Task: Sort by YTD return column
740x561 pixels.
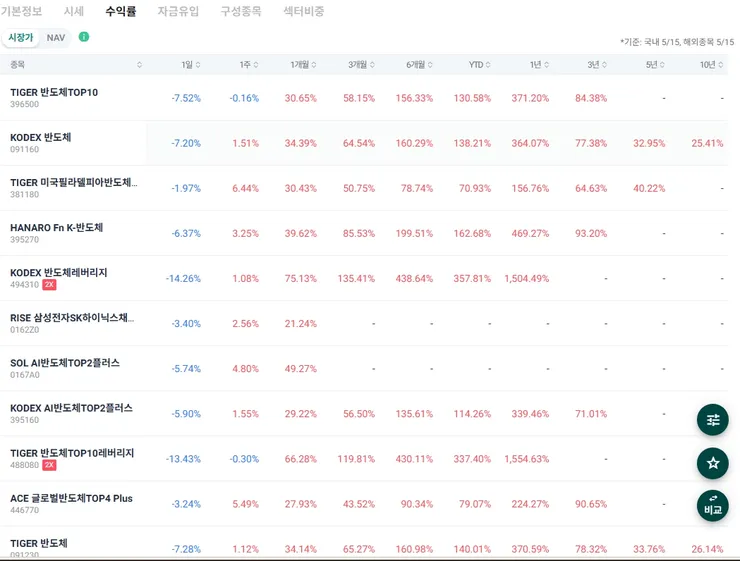Action: coord(479,65)
